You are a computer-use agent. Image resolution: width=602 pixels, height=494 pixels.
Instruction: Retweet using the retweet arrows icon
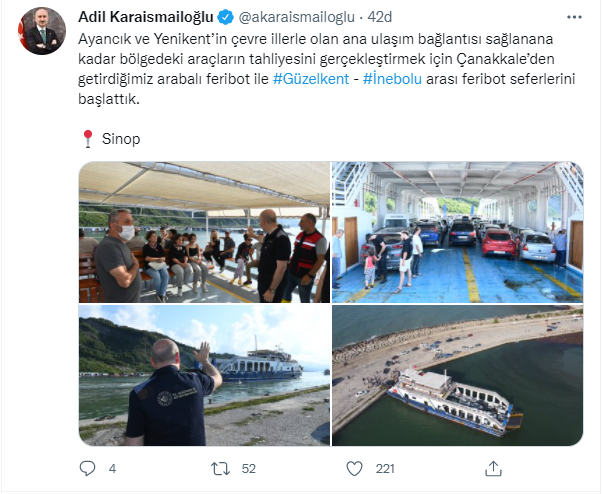(x=220, y=468)
